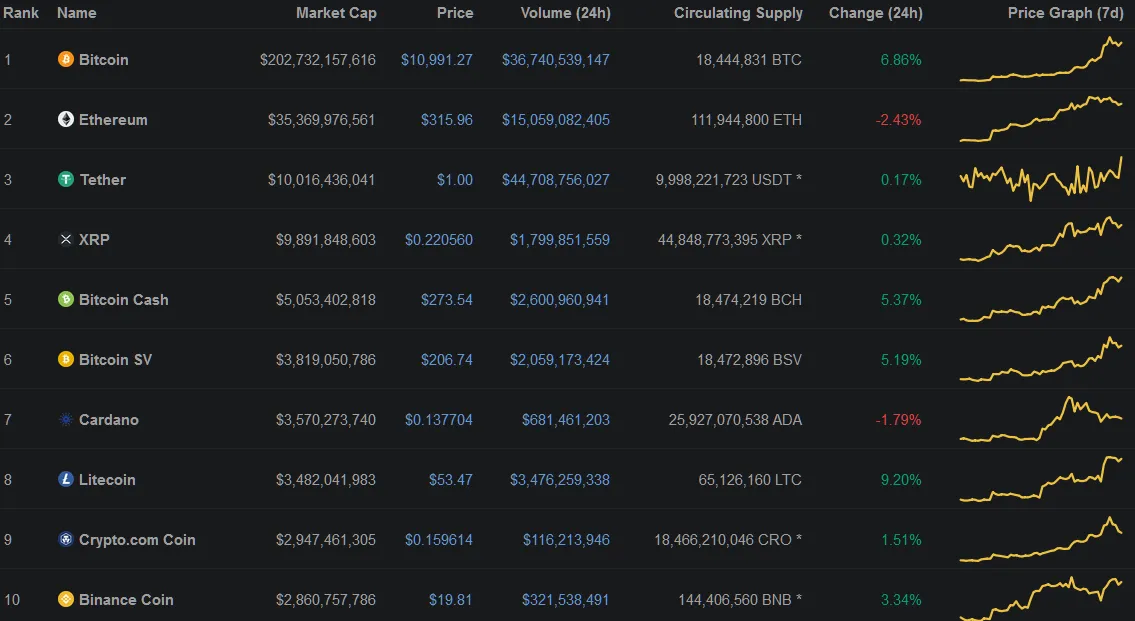
Task: Open Cardano 7-day price graph
Action: click(1041, 419)
